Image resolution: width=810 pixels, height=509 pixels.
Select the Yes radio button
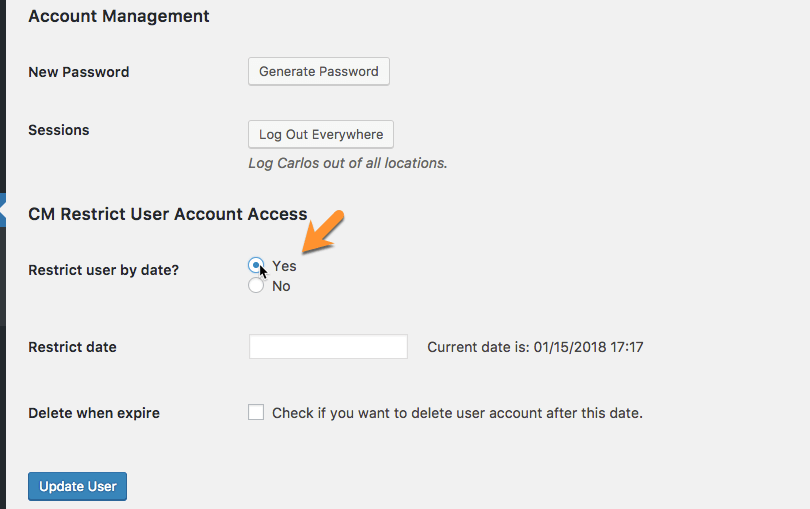[x=256, y=265]
